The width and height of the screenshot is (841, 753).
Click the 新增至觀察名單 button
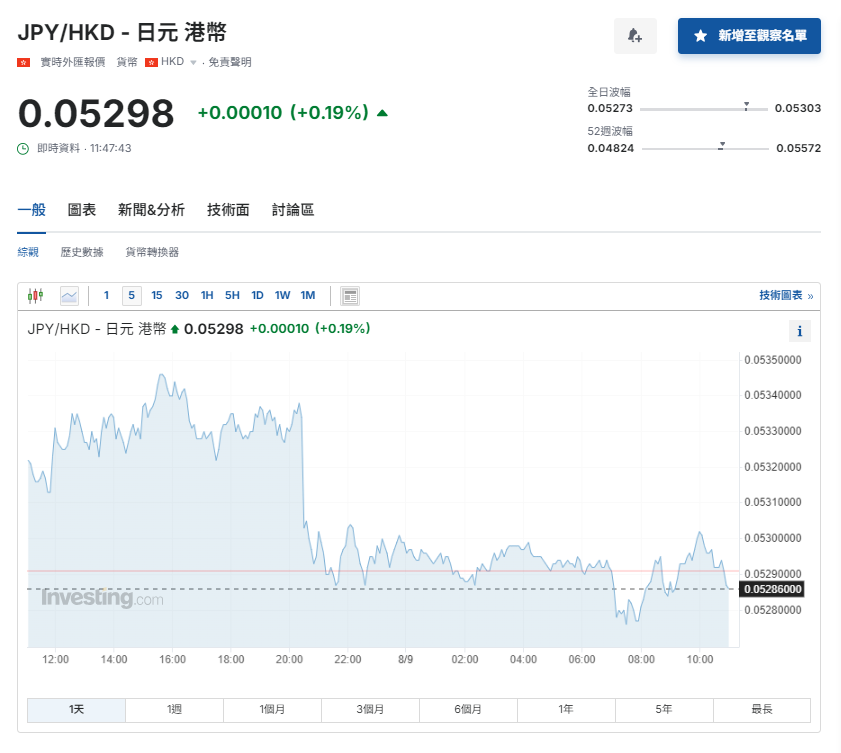(x=749, y=36)
